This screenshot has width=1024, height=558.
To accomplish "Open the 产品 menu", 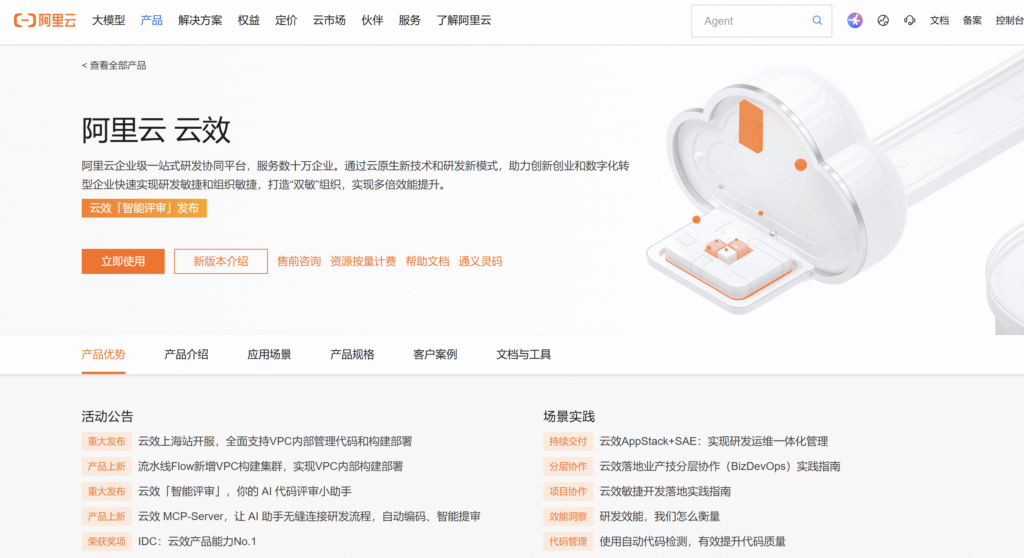I will point(152,20).
